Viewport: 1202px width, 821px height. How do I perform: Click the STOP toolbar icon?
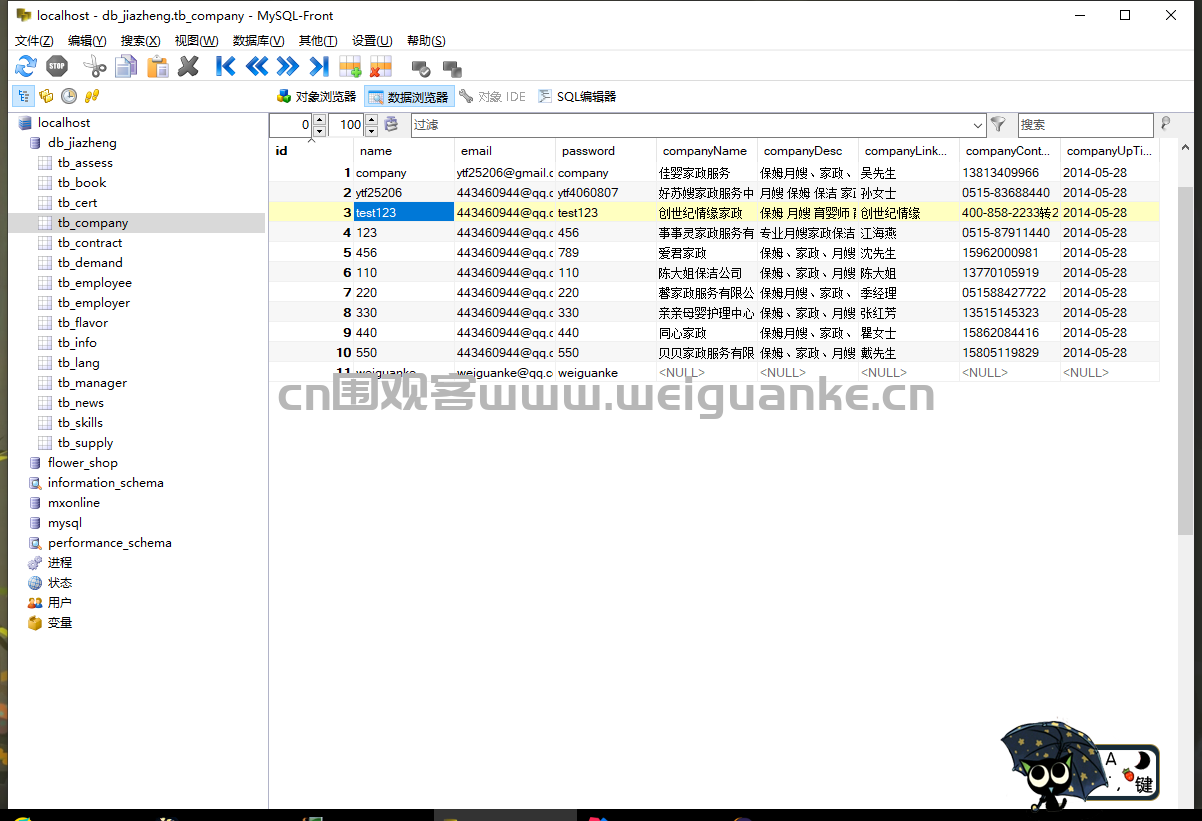pos(57,67)
